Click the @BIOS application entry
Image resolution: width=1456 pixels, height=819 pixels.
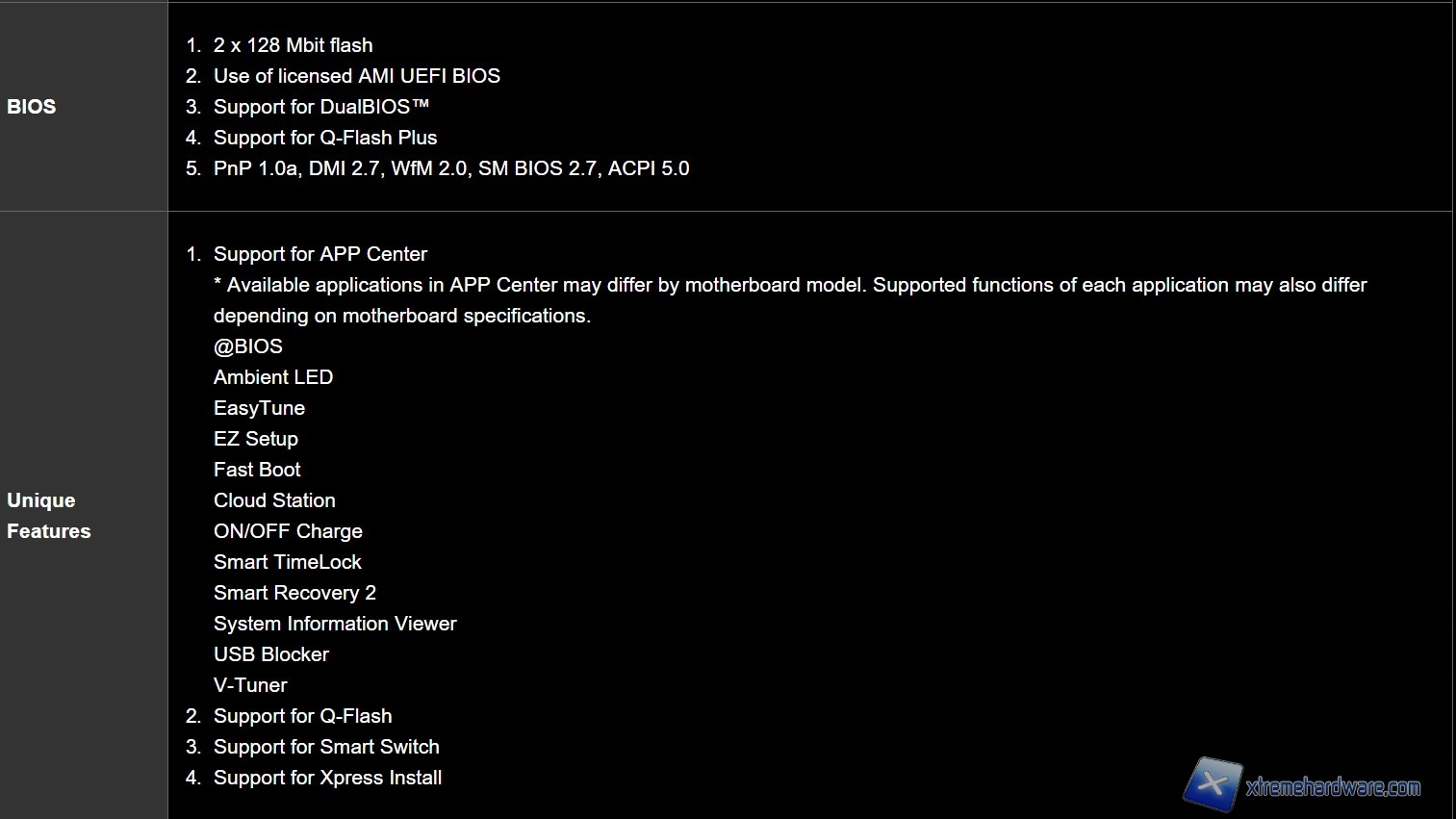[248, 346]
